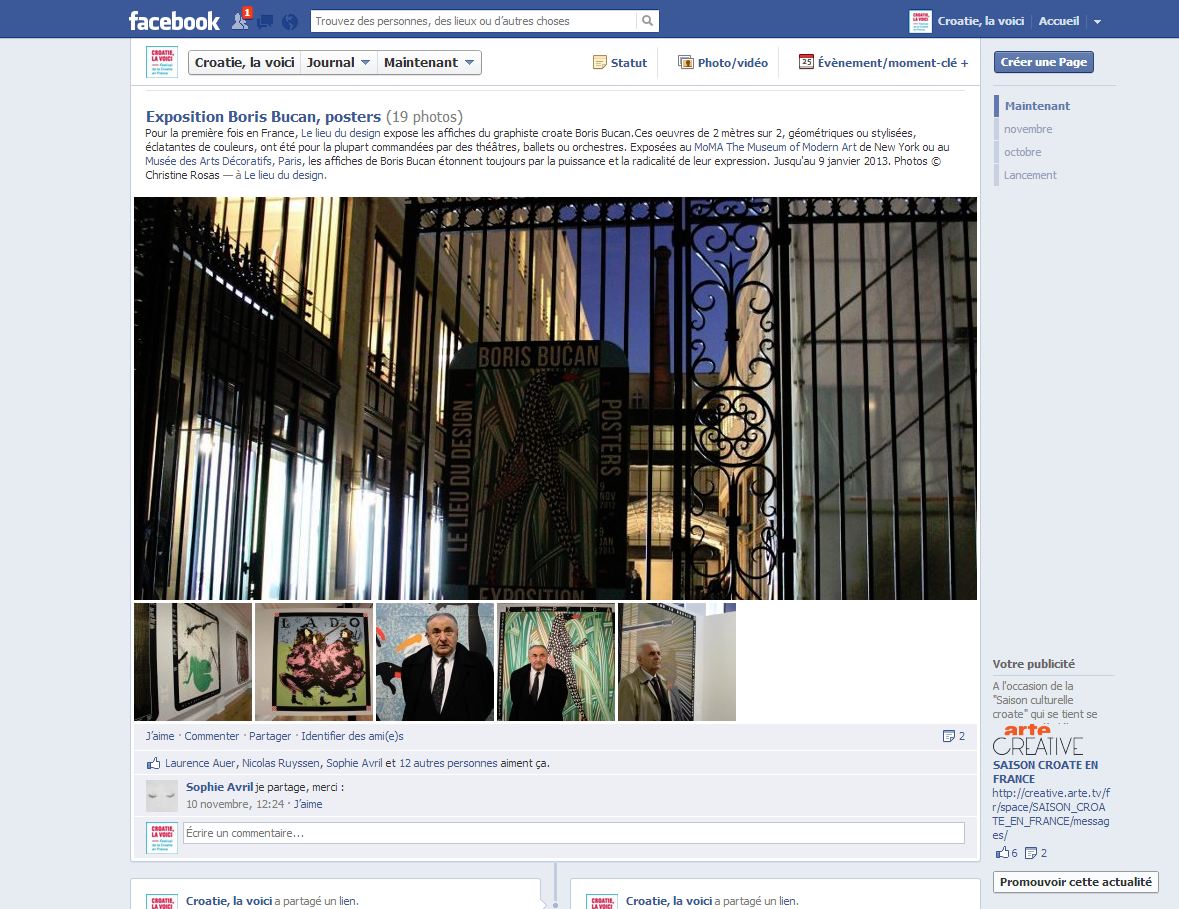Expand the Journal dropdown
This screenshot has height=909, width=1179.
point(339,62)
